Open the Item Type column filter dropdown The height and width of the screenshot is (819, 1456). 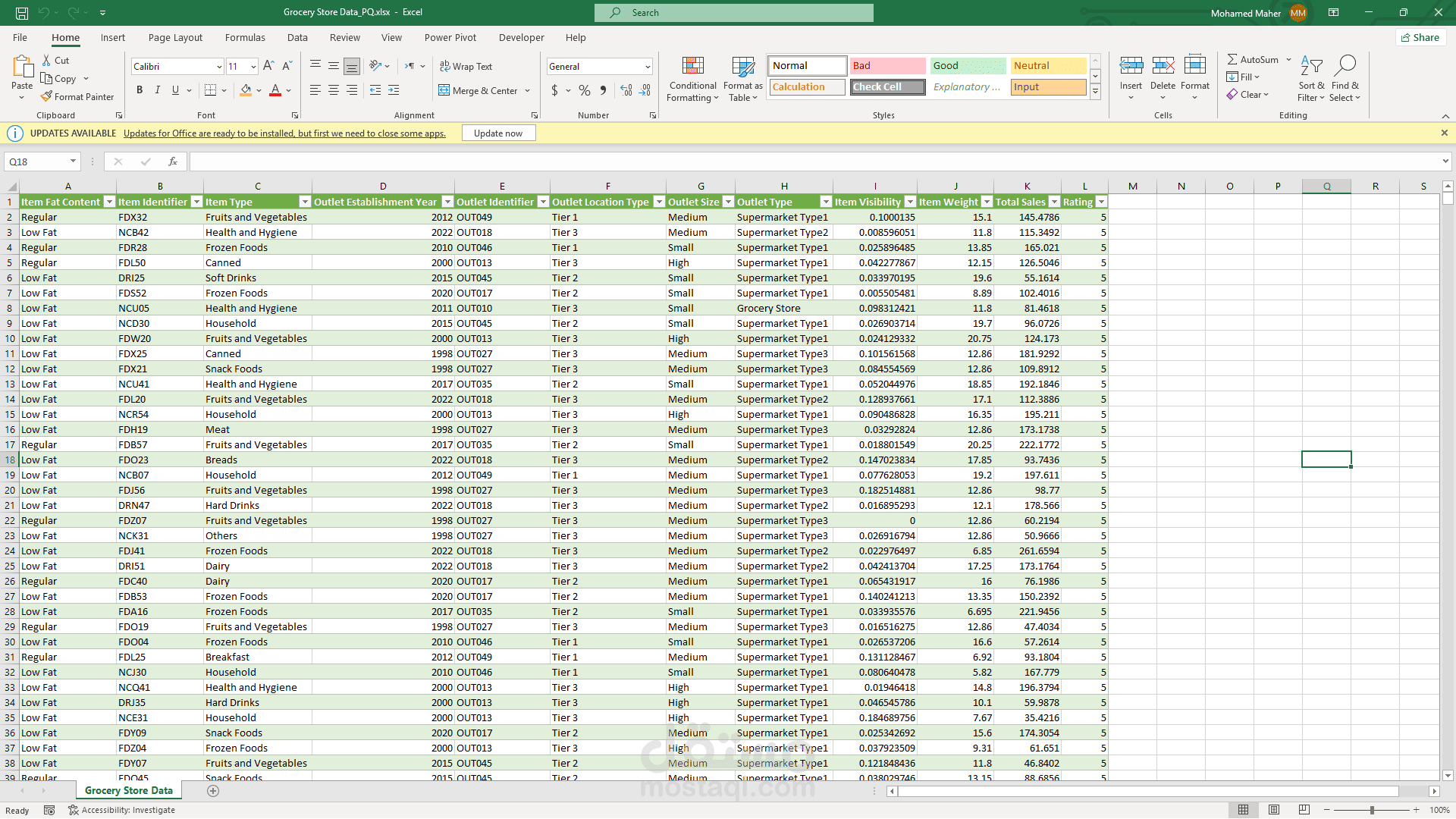305,202
